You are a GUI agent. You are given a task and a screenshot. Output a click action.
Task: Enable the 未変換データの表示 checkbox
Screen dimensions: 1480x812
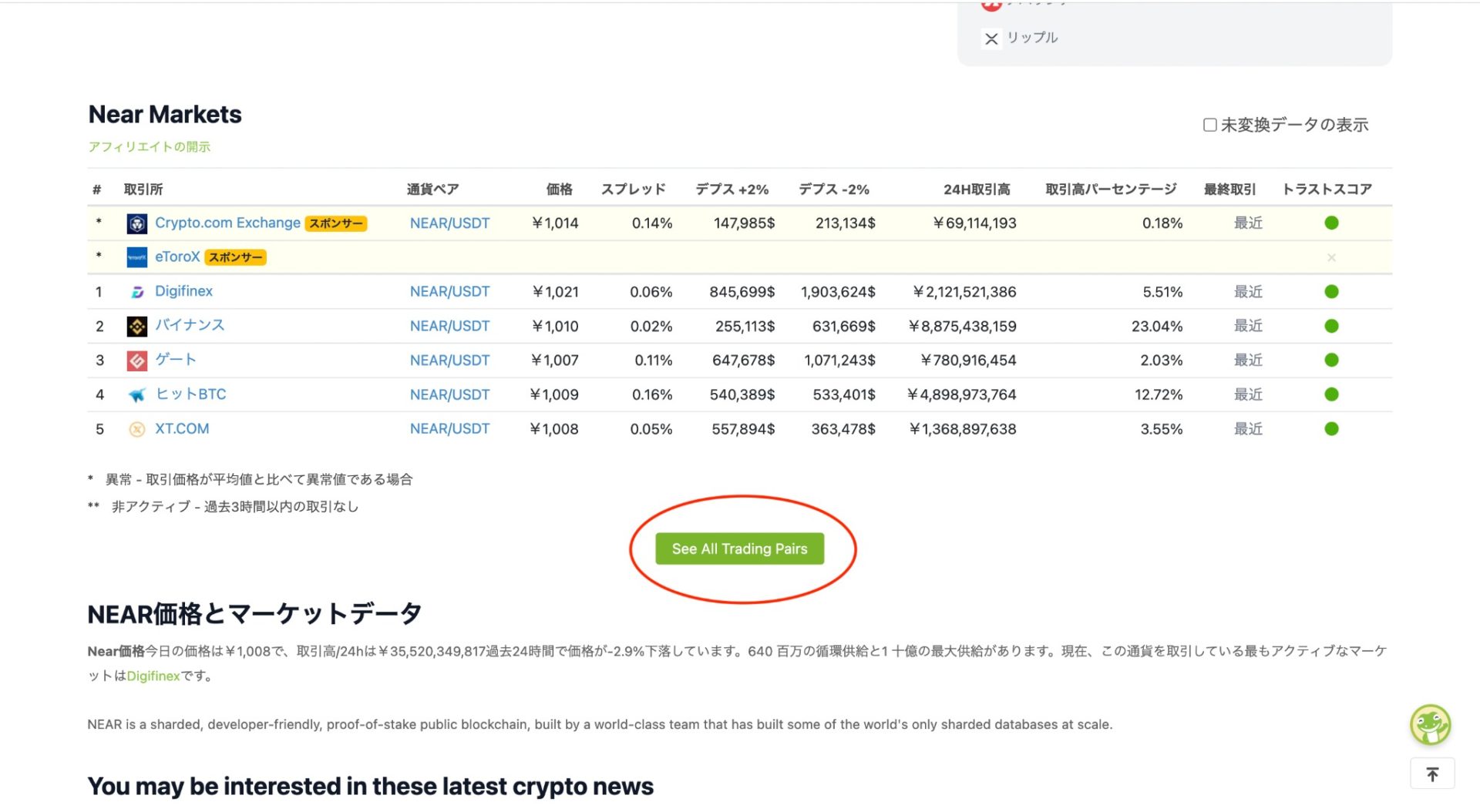[x=1209, y=124]
